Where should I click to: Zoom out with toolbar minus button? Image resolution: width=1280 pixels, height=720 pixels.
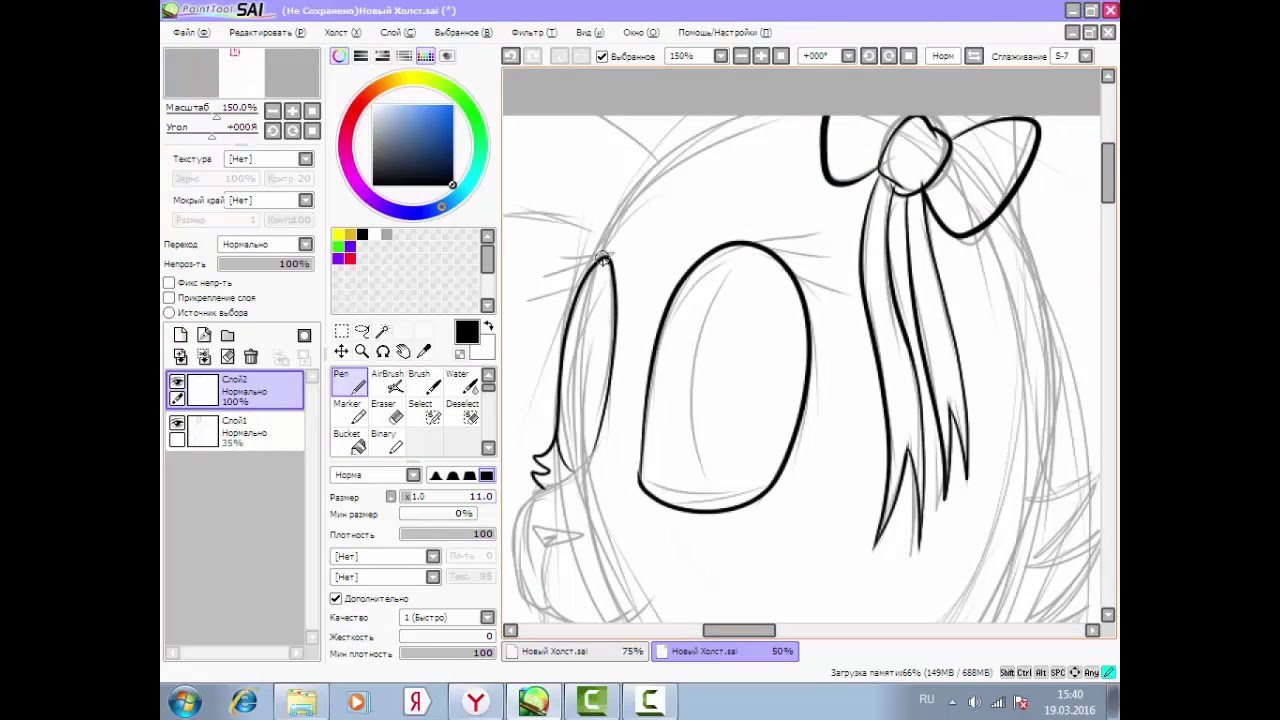[x=741, y=56]
